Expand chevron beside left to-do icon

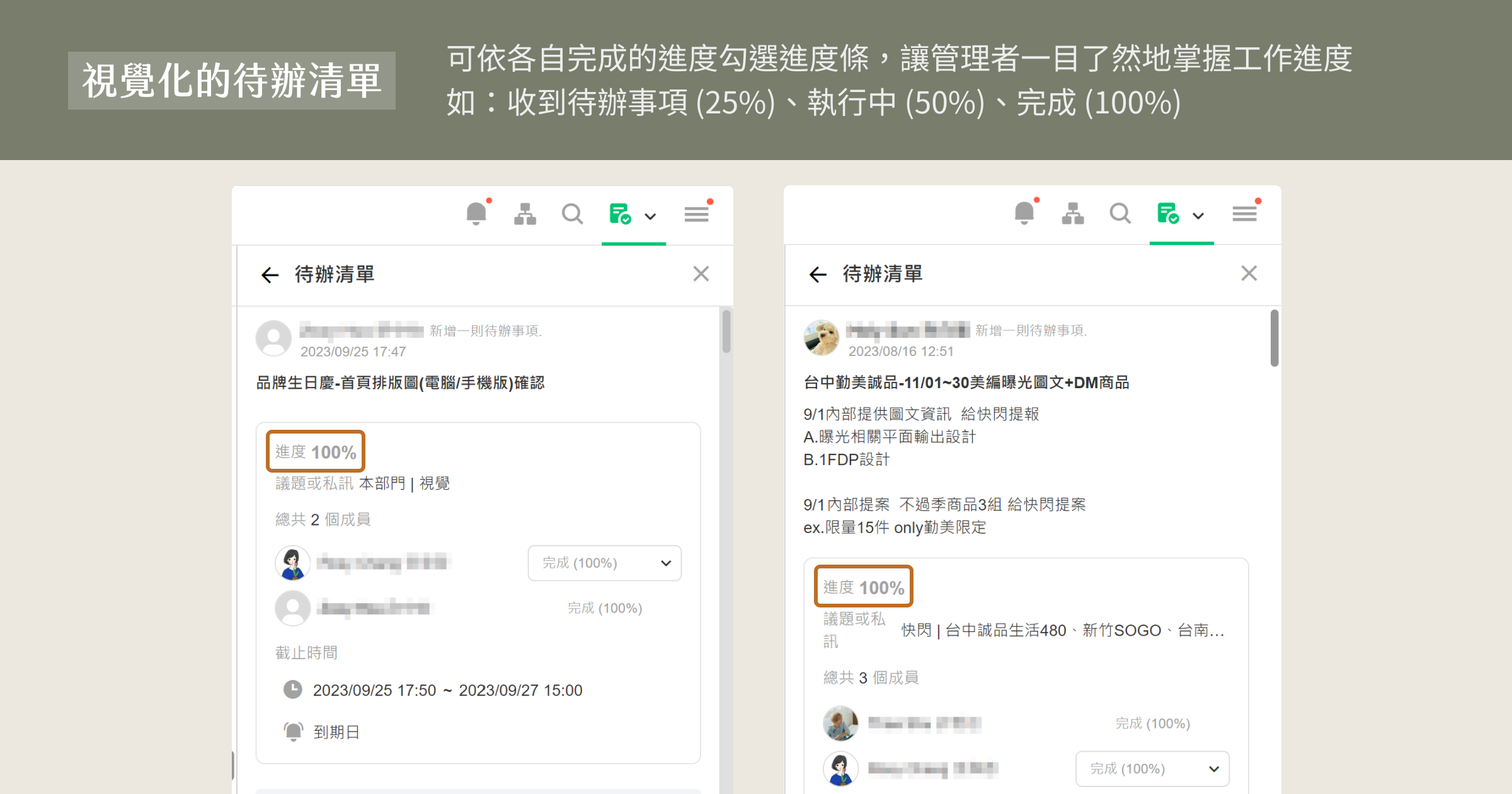coord(651,216)
